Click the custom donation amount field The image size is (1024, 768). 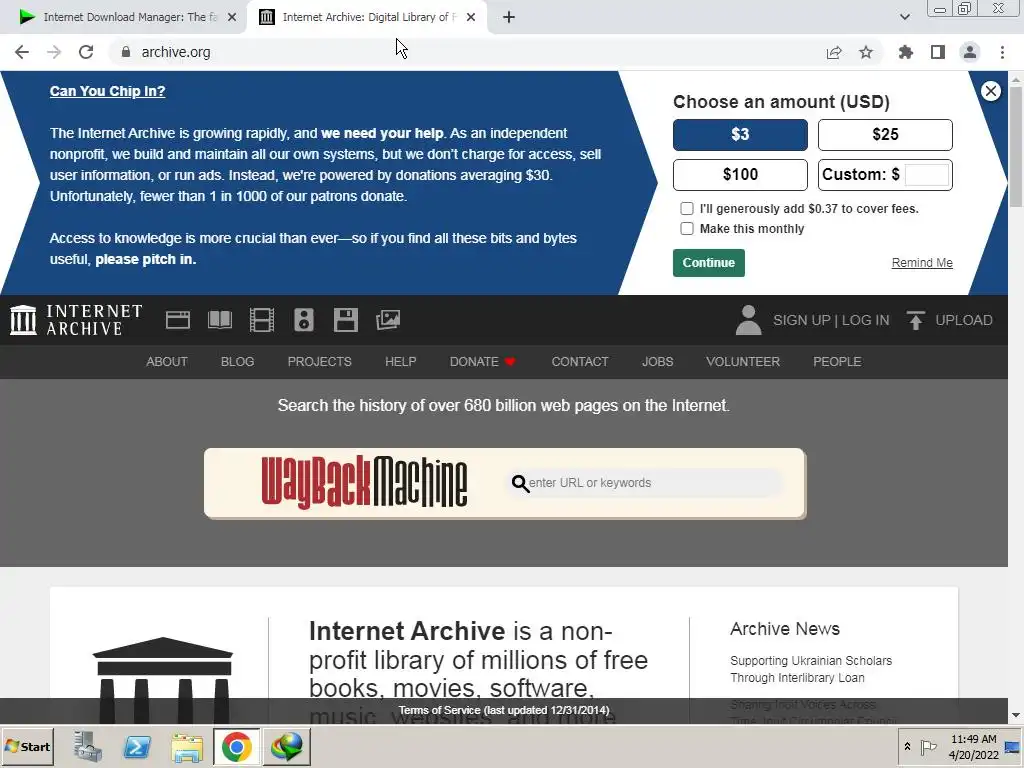point(927,175)
